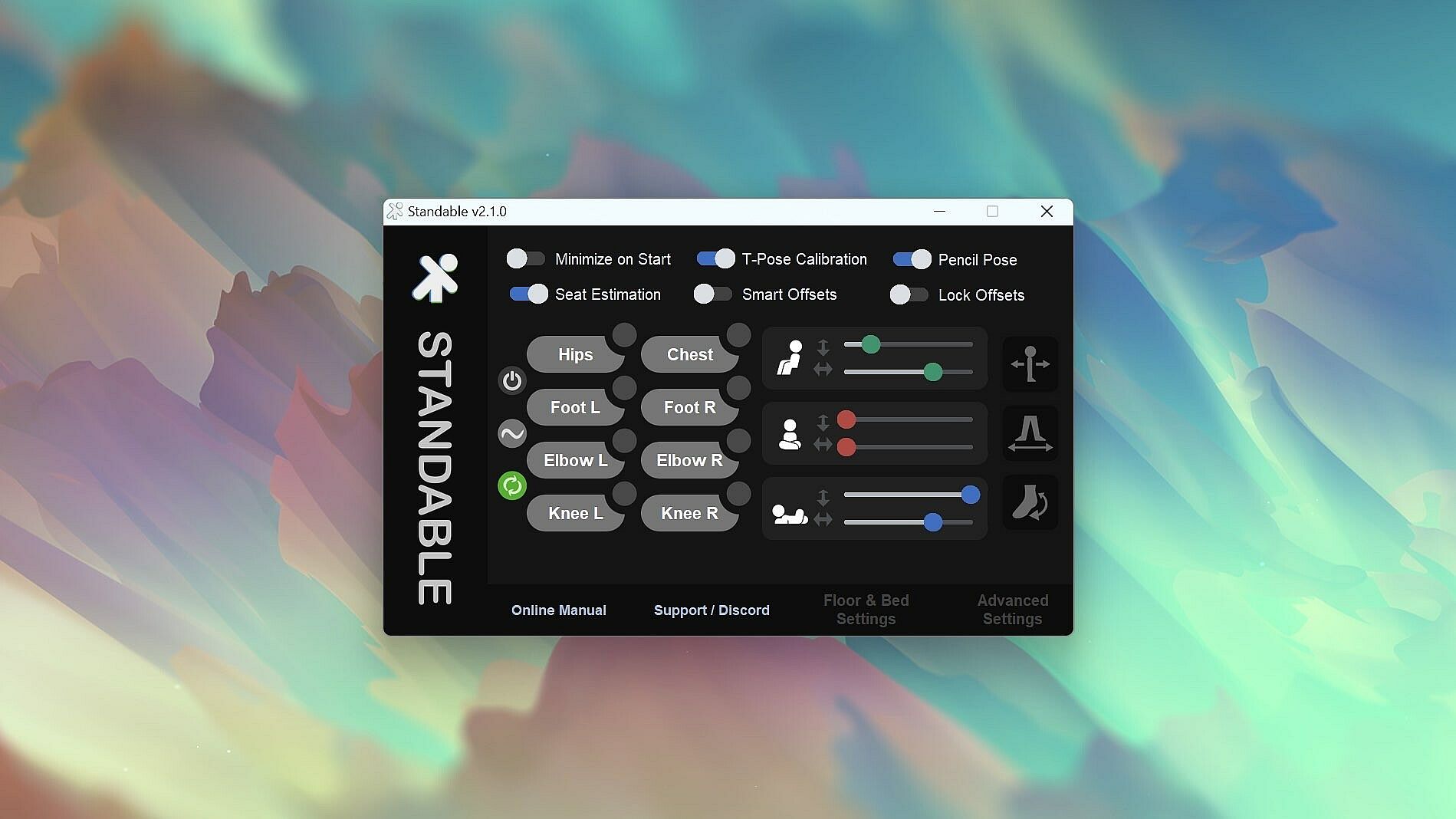Select the Elbow L tracker button
The image size is (1456, 819).
(x=576, y=460)
